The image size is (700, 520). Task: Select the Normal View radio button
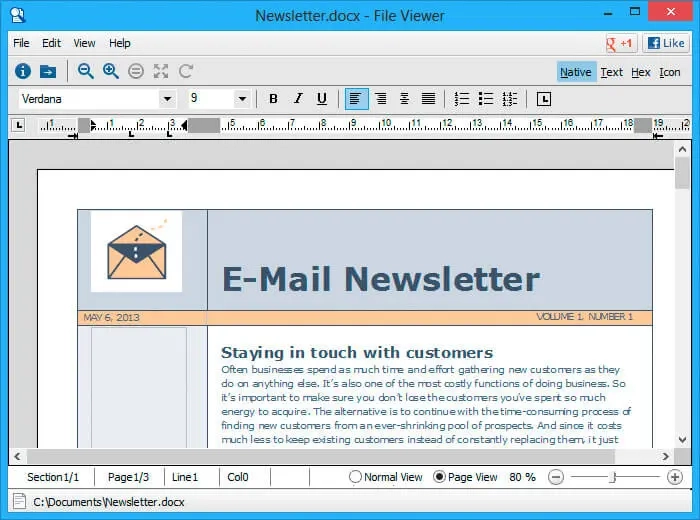355,477
